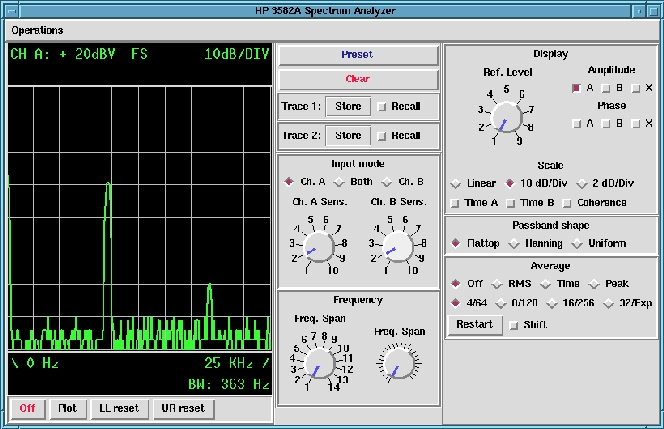Click the Restart averaging button

tap(473, 325)
